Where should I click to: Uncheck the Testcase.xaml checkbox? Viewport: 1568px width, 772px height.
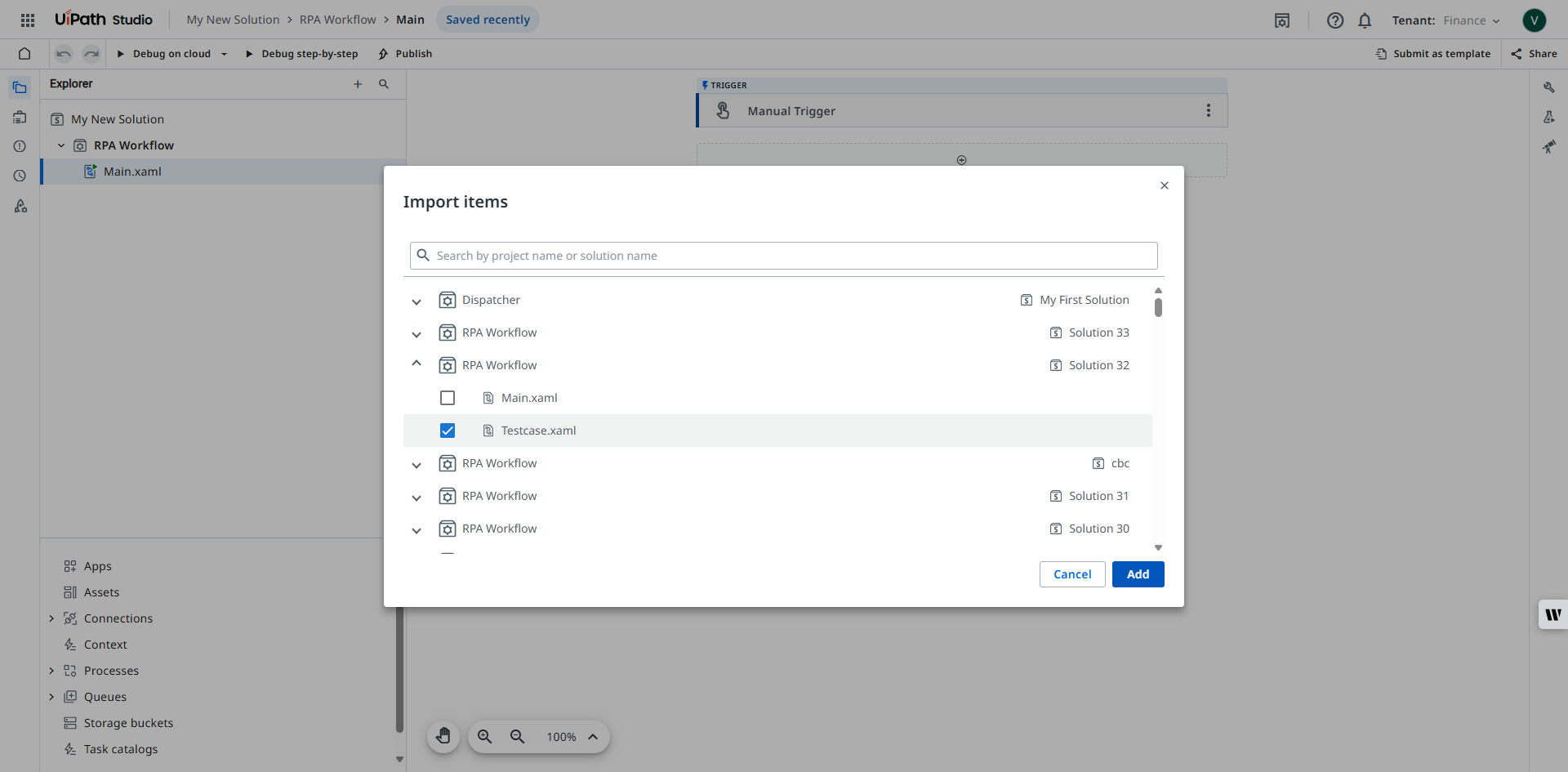tap(448, 431)
